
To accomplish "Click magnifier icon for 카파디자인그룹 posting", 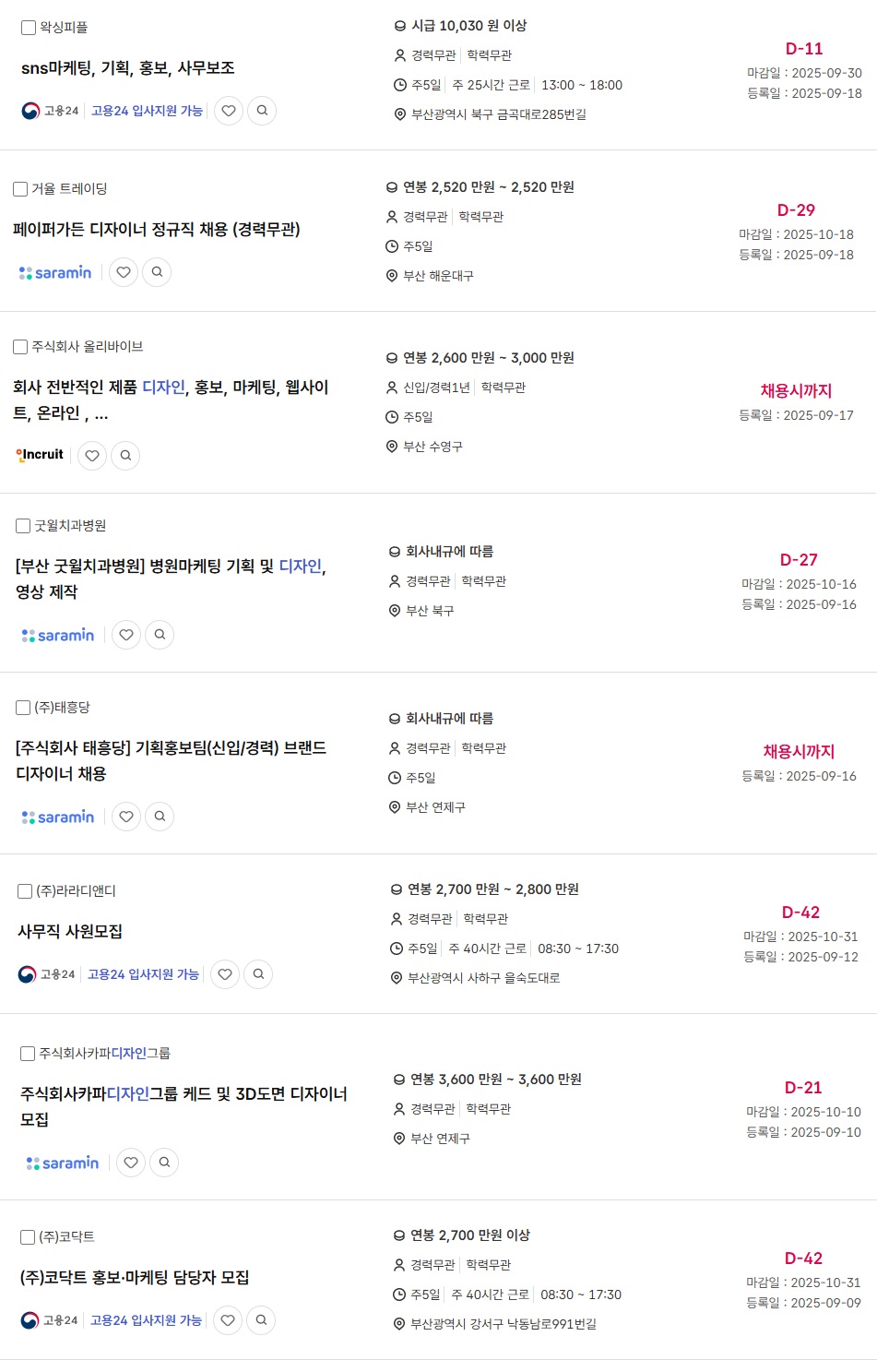I will [164, 1163].
